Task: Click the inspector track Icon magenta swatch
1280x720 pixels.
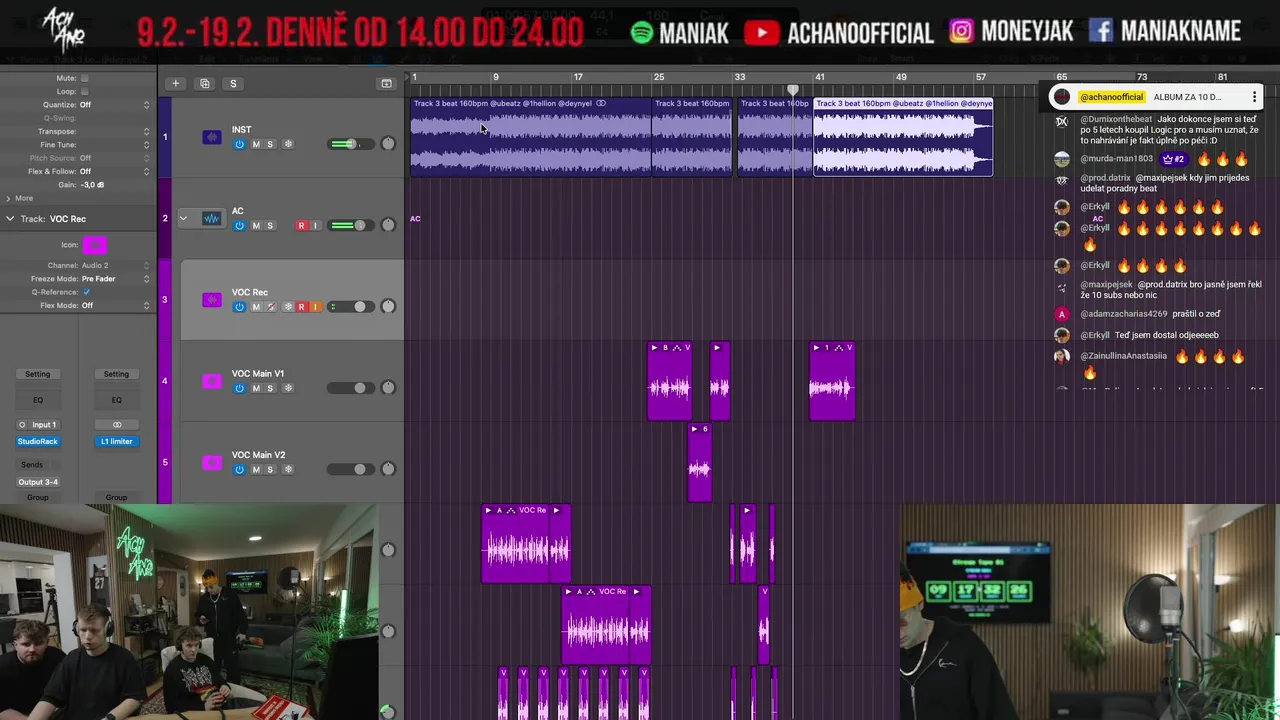Action: [x=95, y=245]
